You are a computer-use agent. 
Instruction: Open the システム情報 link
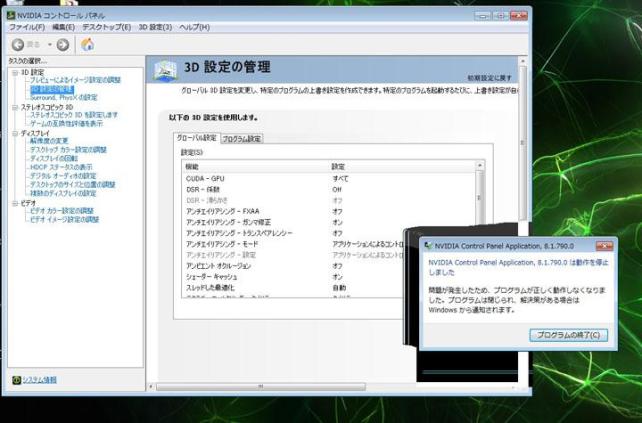(39, 380)
